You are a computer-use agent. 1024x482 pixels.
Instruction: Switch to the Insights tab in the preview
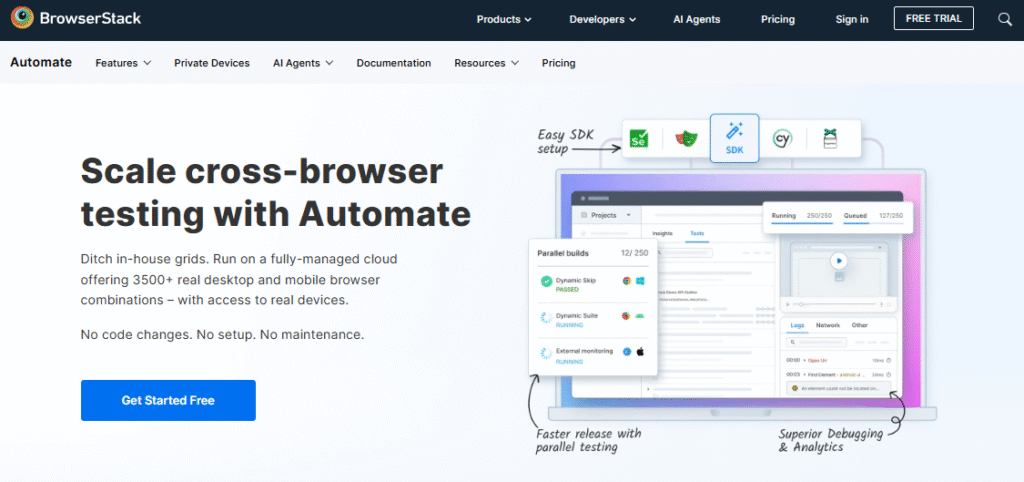662,233
